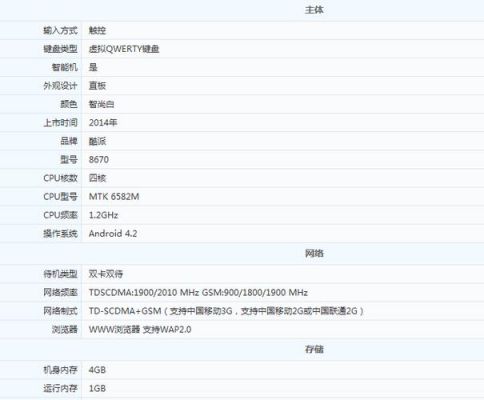Select the 颜色 label
This screenshot has height=400, width=484.
pos(69,104)
